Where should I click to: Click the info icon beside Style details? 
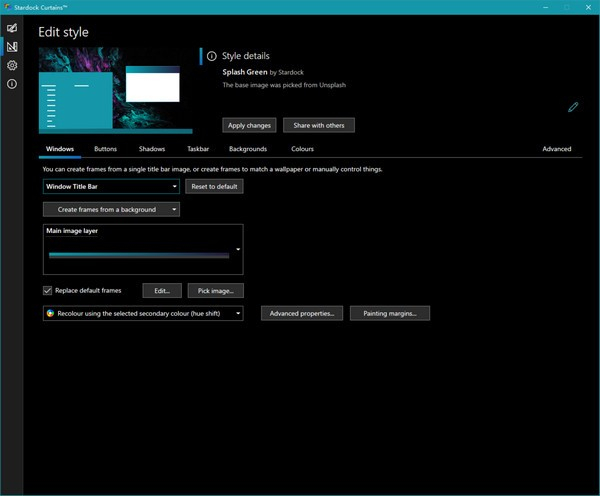tap(211, 56)
